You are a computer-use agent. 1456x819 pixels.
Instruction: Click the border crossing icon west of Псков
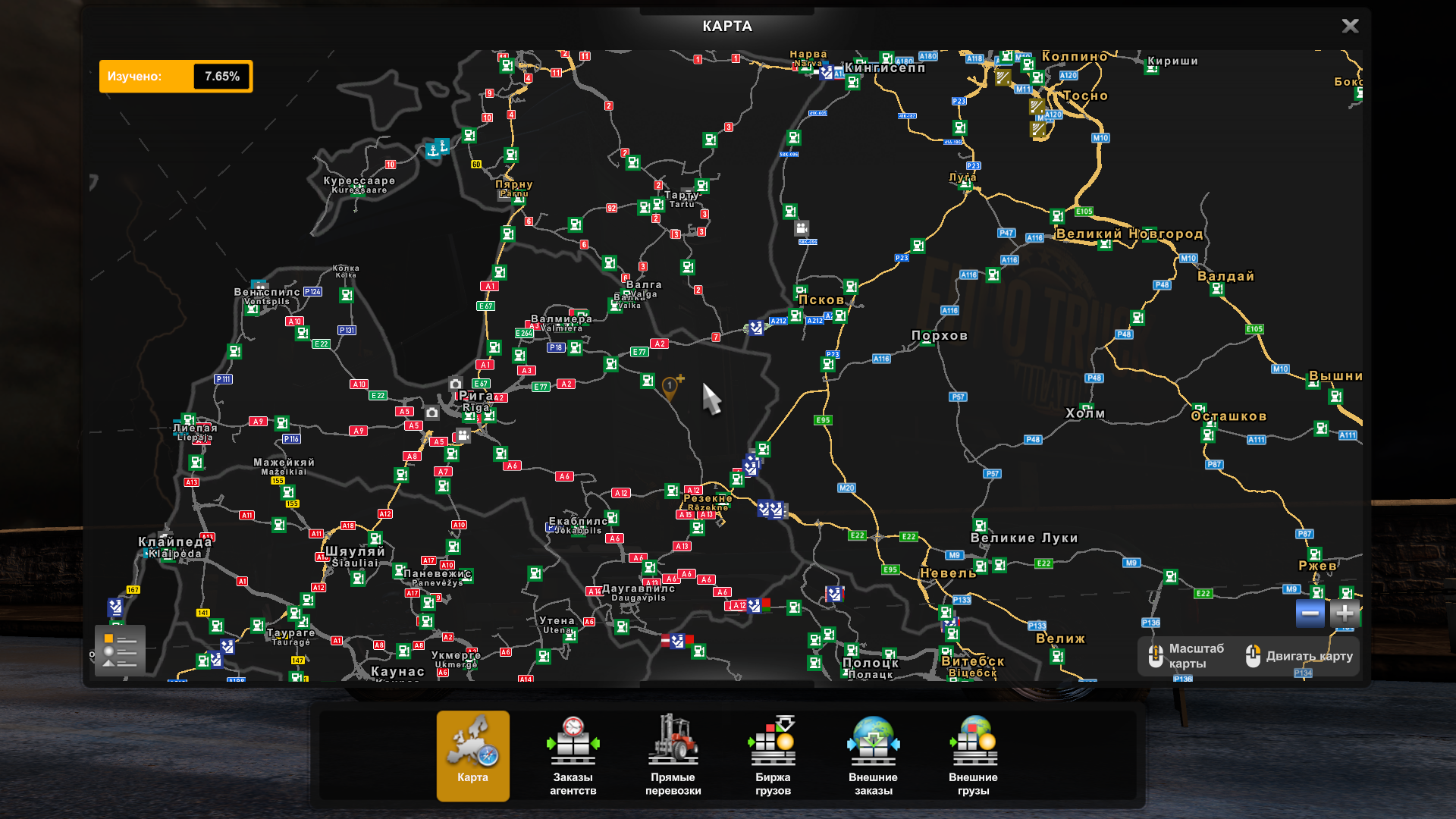pos(756,328)
